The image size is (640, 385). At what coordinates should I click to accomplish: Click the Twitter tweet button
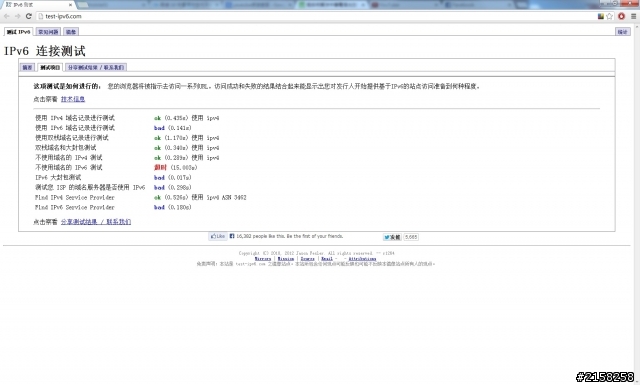click(x=392, y=237)
